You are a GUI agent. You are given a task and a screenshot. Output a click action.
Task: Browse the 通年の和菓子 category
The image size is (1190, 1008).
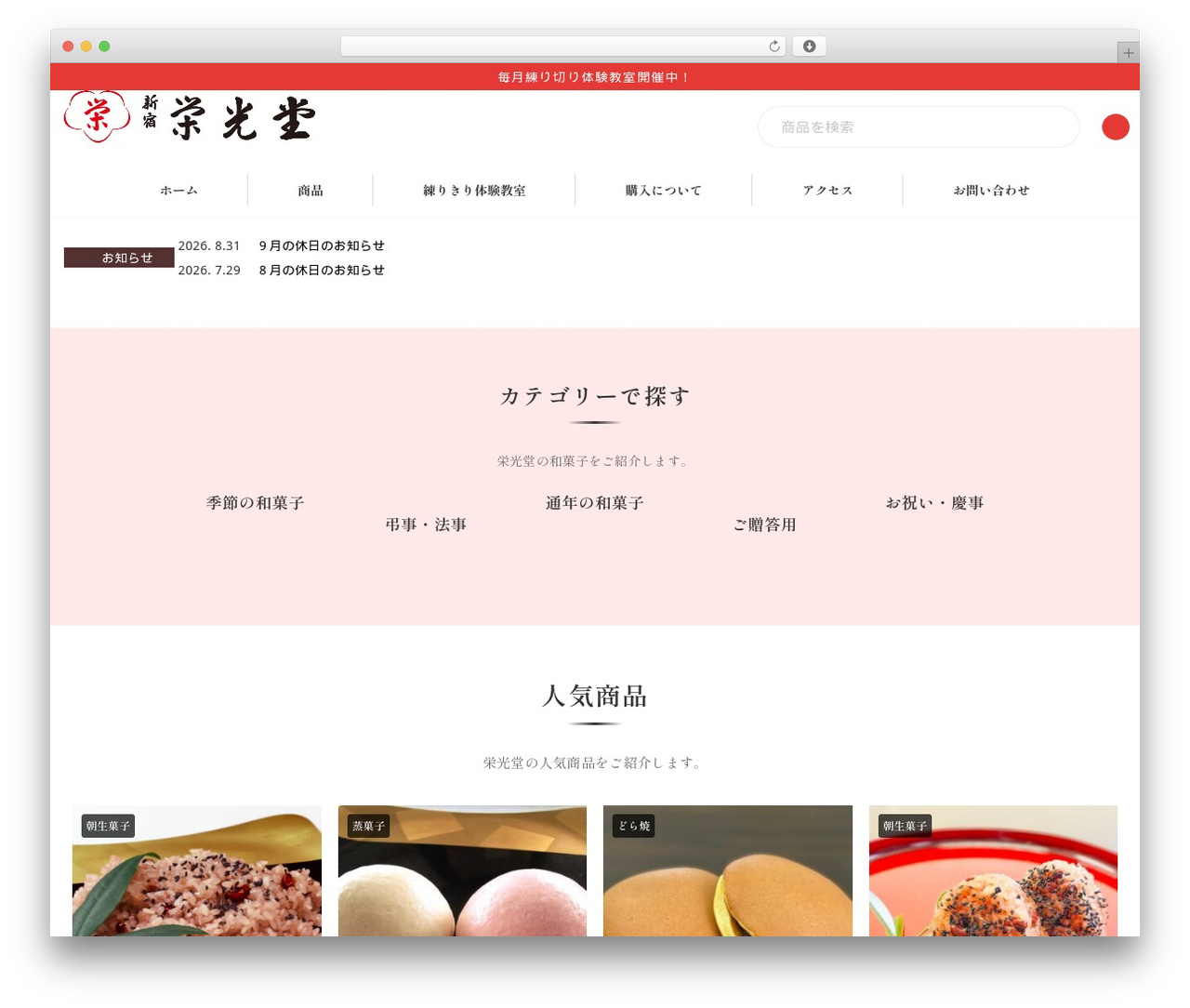coord(595,503)
